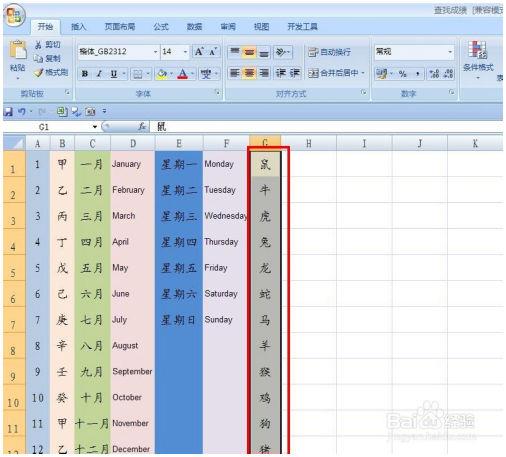
Task: Click the 剪切 cut button
Action: tap(48, 45)
